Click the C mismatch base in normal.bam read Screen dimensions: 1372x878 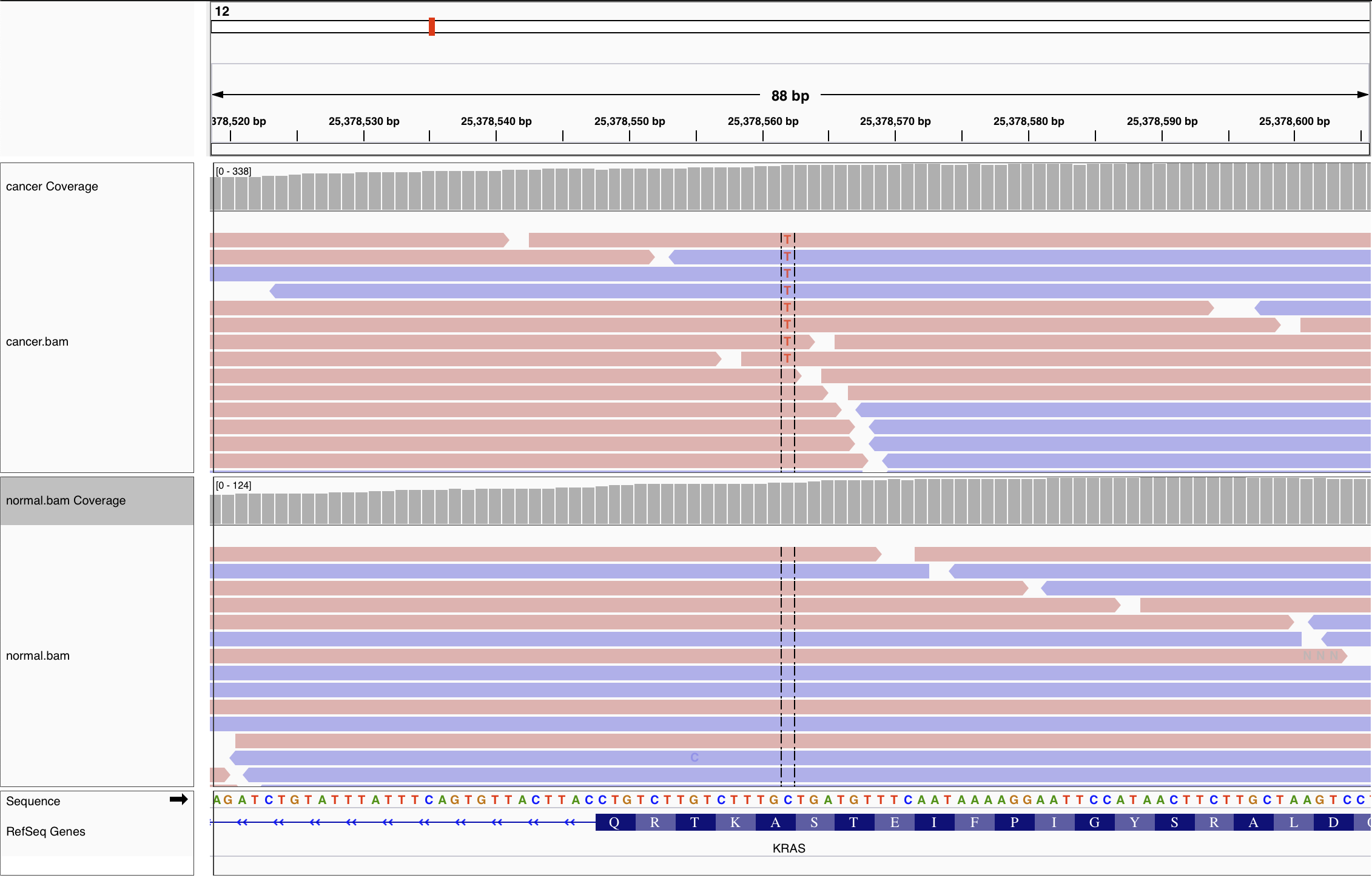pyautogui.click(x=693, y=757)
